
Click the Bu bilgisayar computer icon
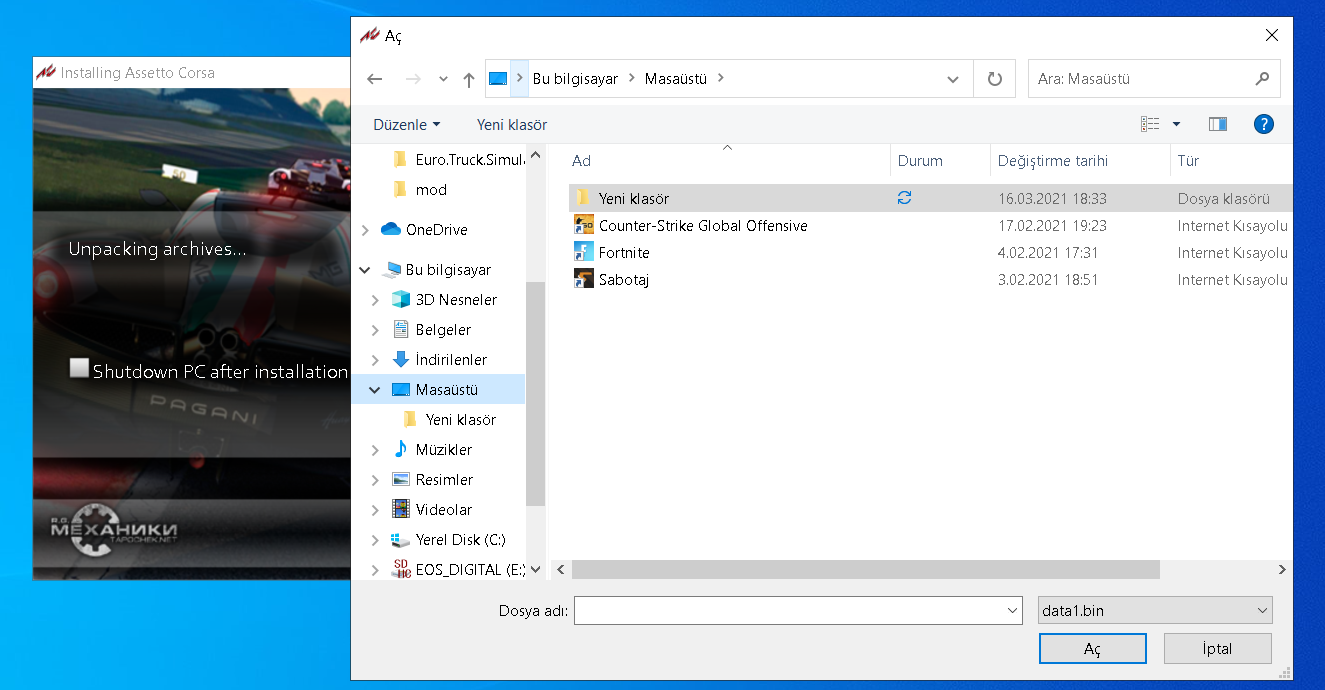coord(392,270)
